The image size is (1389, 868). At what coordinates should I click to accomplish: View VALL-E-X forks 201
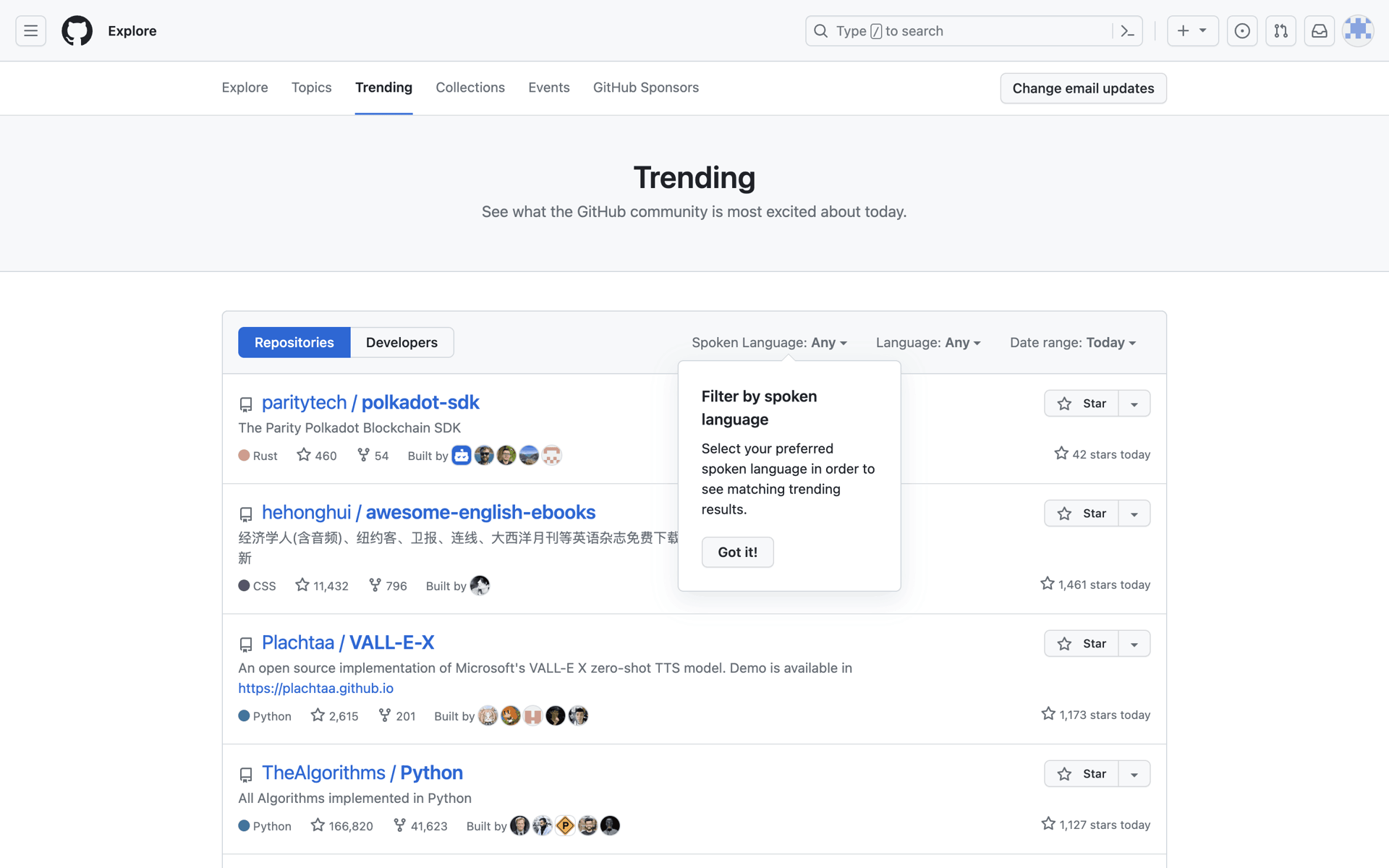(396, 715)
